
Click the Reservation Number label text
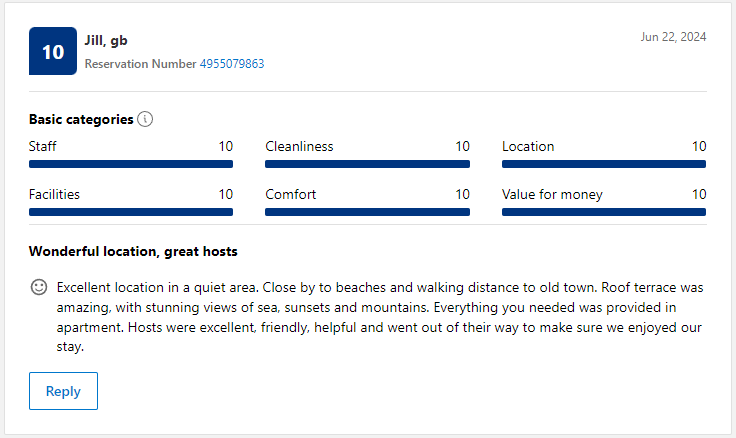(x=140, y=64)
